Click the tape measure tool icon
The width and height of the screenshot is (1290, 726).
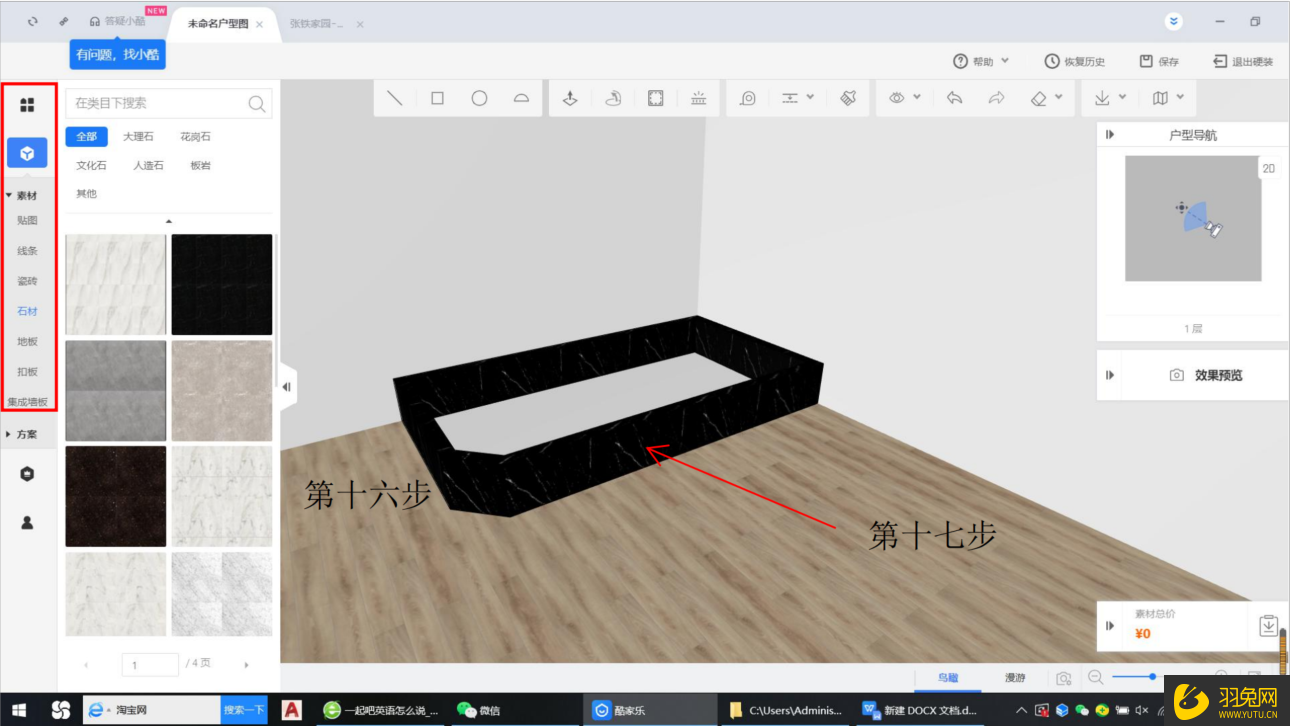[x=748, y=98]
